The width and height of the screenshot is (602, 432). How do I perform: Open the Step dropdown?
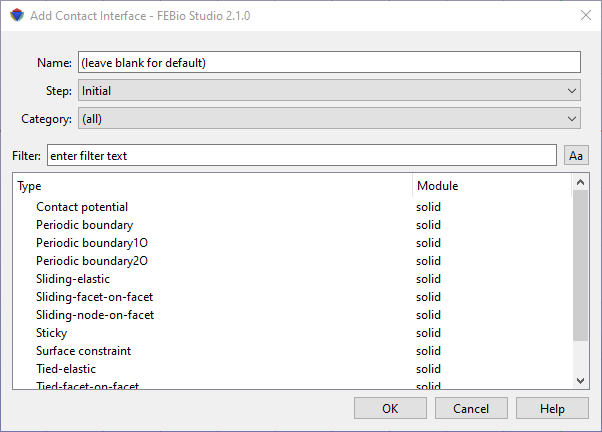tap(329, 91)
